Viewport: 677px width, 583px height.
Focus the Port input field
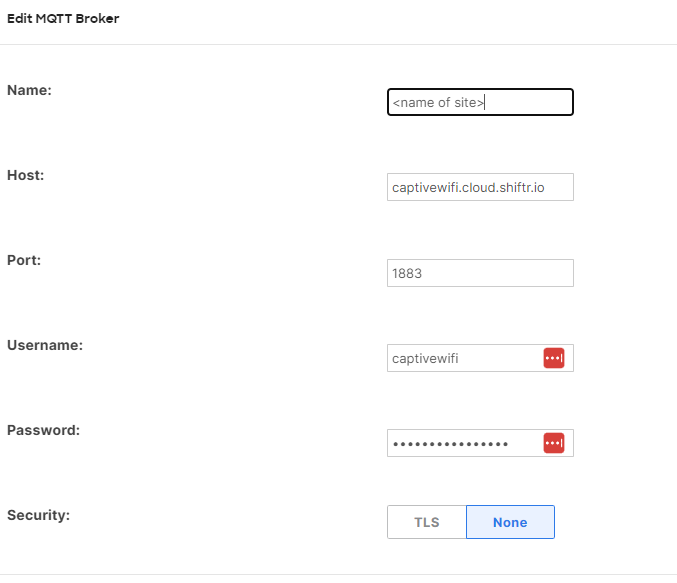[x=480, y=273]
